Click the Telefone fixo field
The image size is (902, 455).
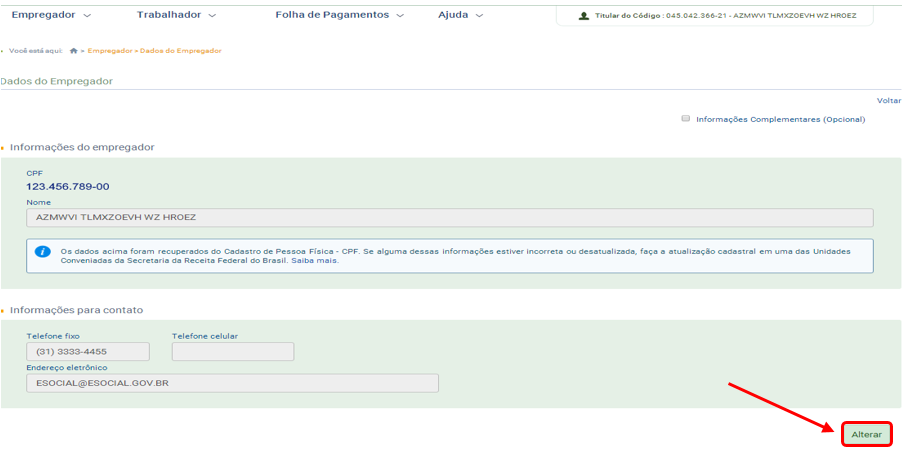coord(88,351)
